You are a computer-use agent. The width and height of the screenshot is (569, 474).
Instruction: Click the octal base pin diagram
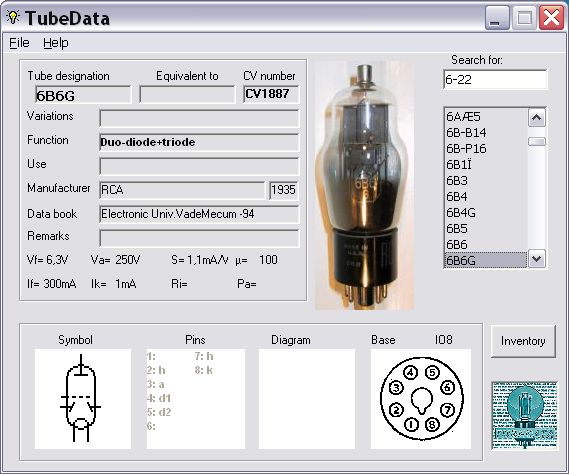click(x=421, y=399)
